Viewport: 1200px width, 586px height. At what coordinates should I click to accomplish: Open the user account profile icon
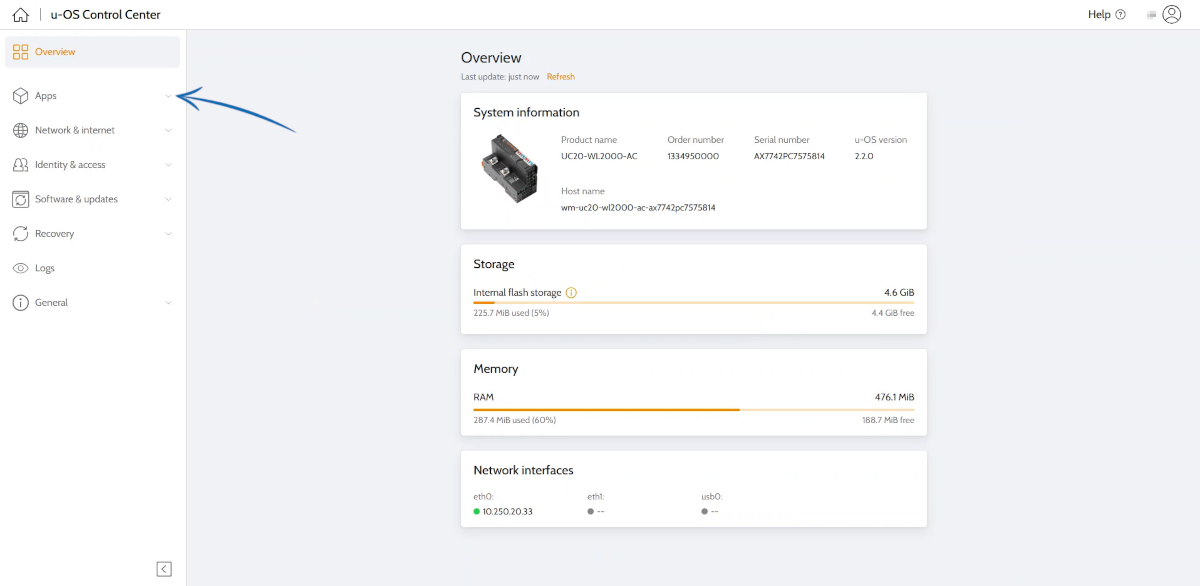pyautogui.click(x=1172, y=15)
